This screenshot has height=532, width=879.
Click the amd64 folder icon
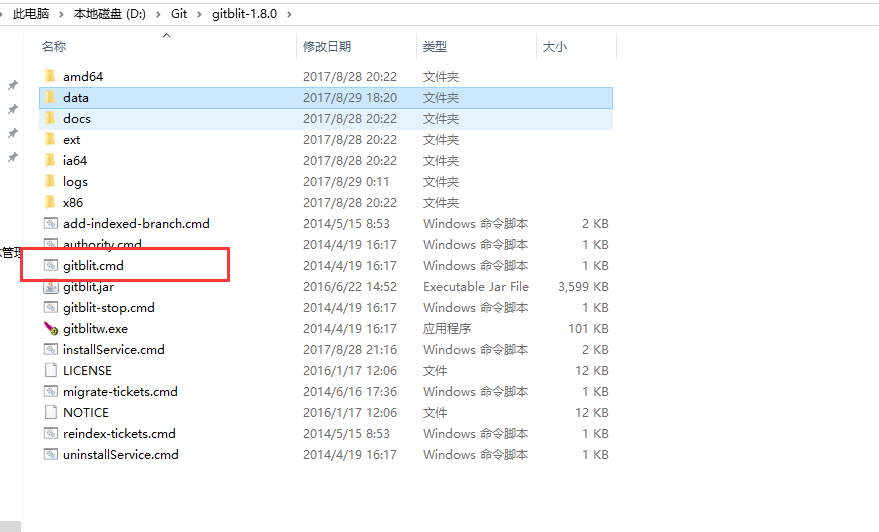[x=50, y=76]
